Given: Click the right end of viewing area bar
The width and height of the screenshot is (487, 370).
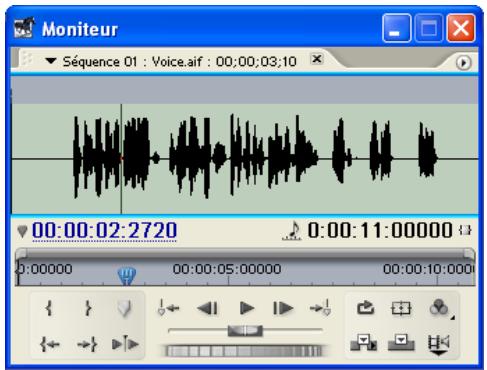Looking at the screenshot, I should click(x=469, y=253).
